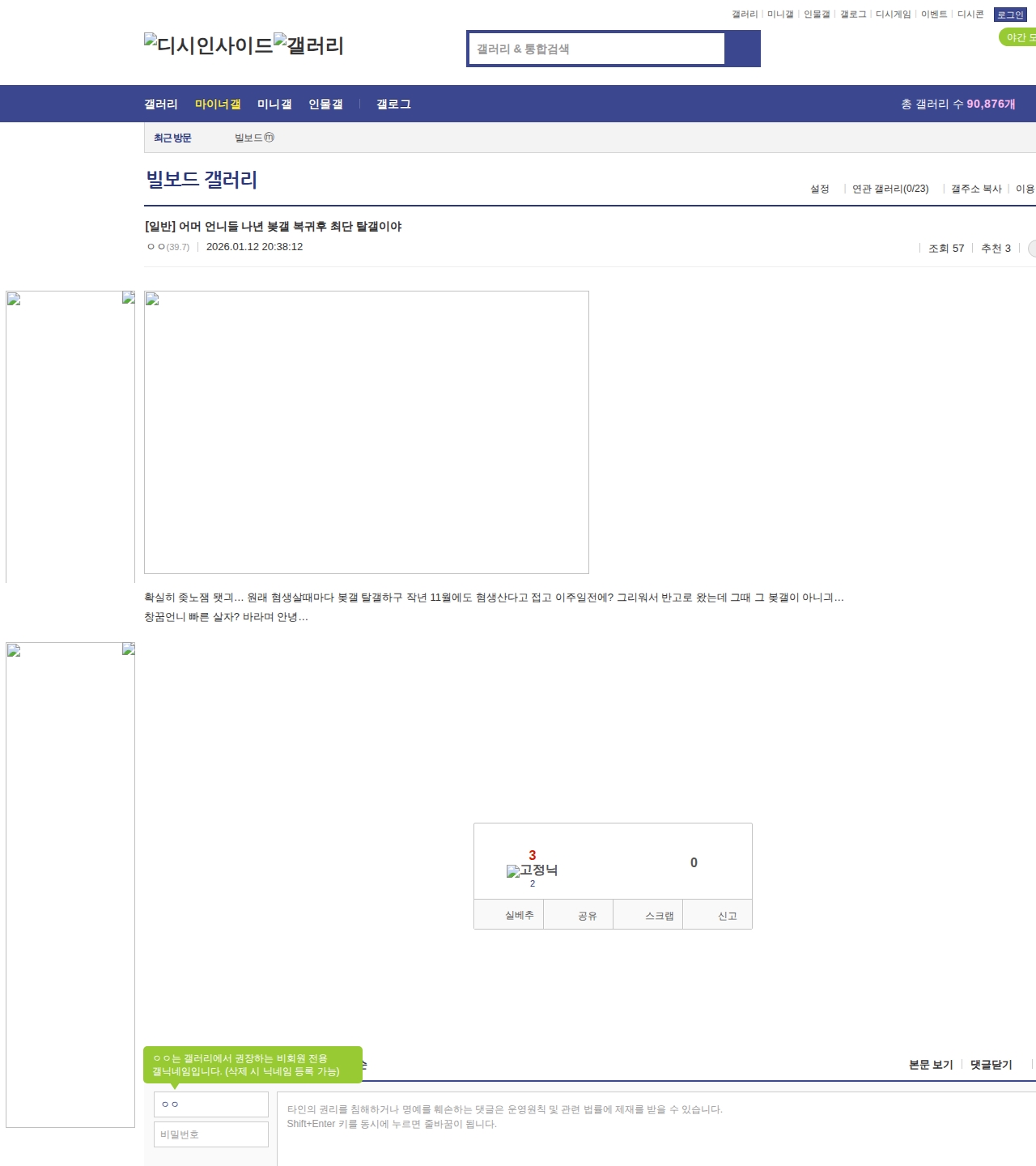Select the 마이너갤 tab in navigation bar
Image resolution: width=1036 pixels, height=1166 pixels.
(x=218, y=104)
